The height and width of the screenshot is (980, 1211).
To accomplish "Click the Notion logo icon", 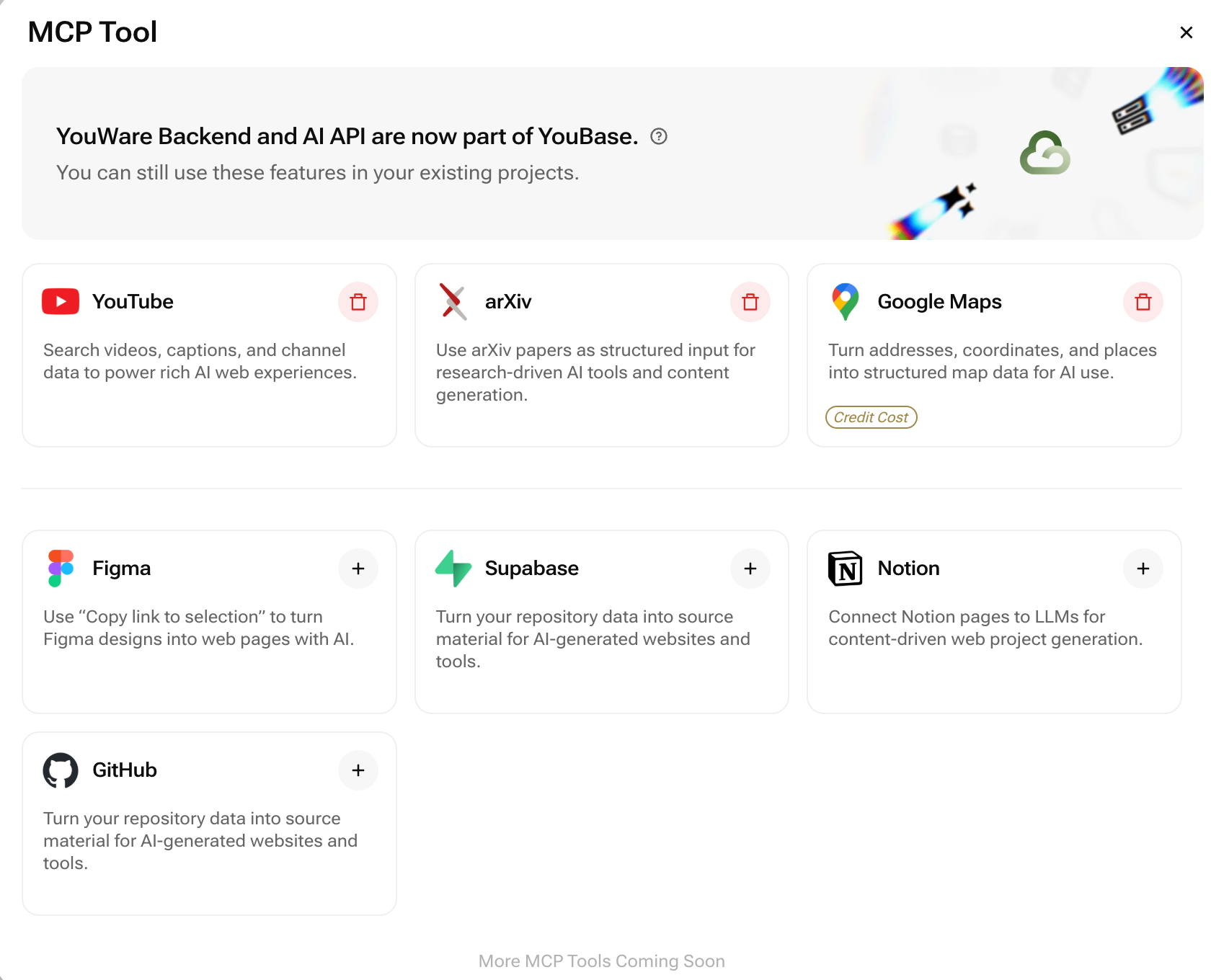I will click(846, 569).
